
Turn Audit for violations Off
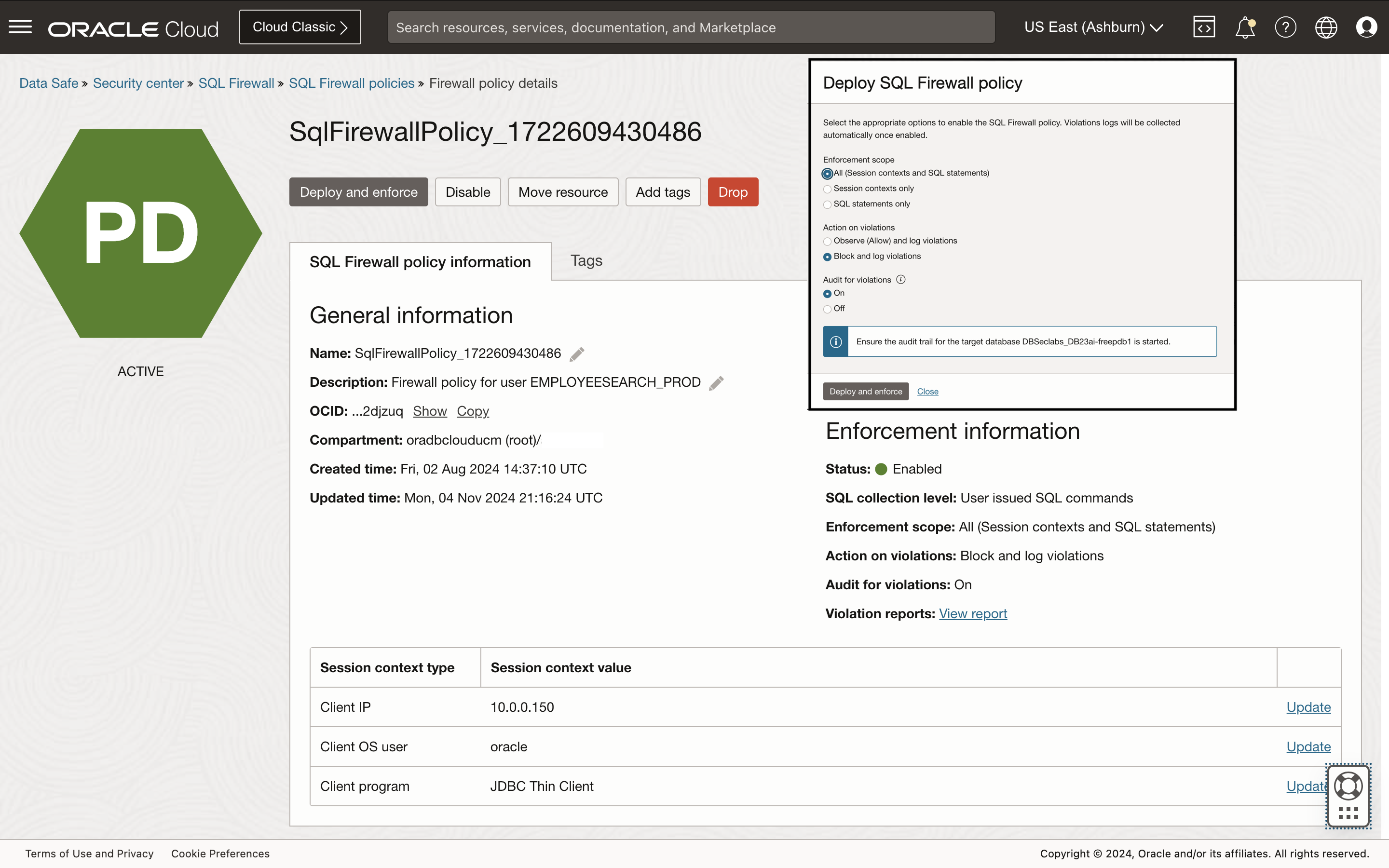(827, 308)
